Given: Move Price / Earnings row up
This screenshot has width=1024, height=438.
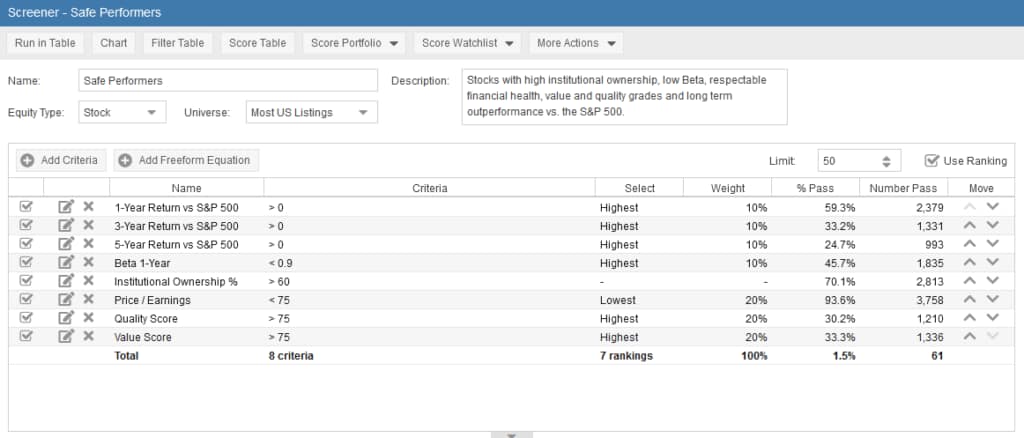Looking at the screenshot, I should 970,300.
